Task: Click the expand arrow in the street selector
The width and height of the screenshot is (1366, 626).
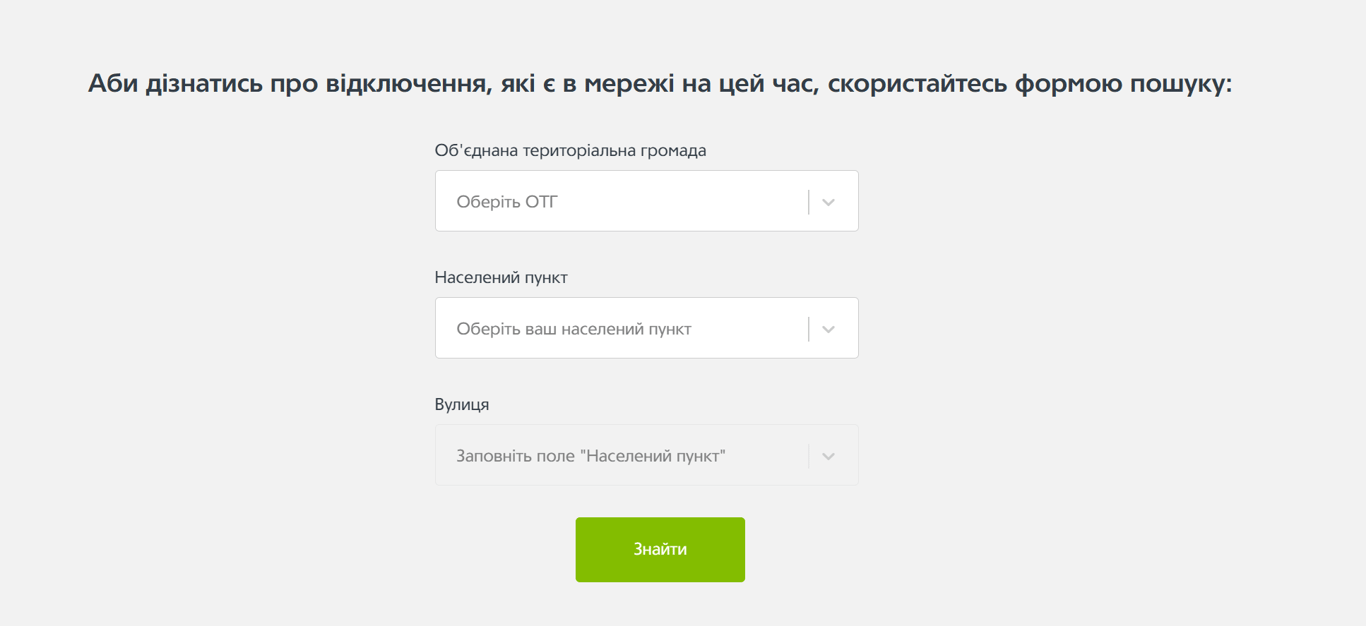Action: click(827, 454)
